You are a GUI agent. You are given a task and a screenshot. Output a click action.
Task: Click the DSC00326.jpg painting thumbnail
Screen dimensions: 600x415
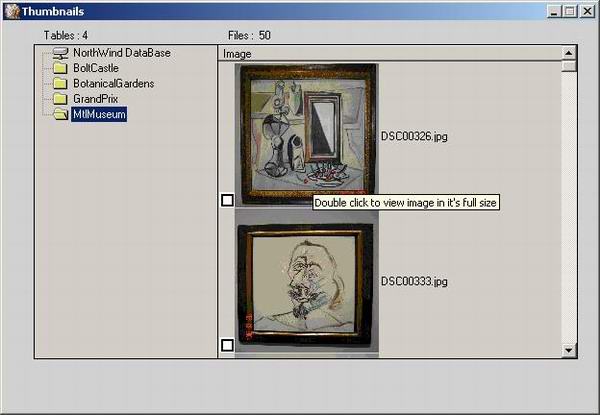click(307, 135)
